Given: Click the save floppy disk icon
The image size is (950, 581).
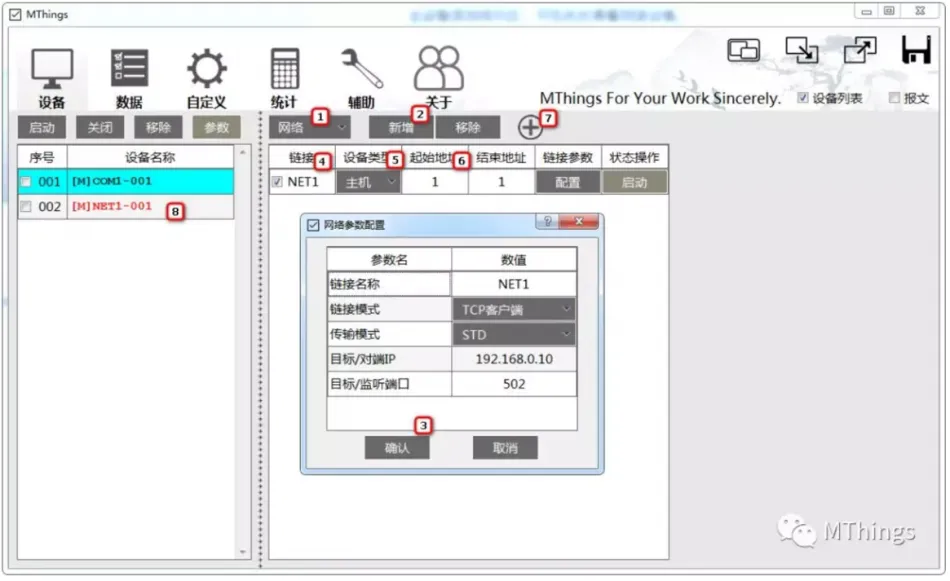Looking at the screenshot, I should coord(916,50).
